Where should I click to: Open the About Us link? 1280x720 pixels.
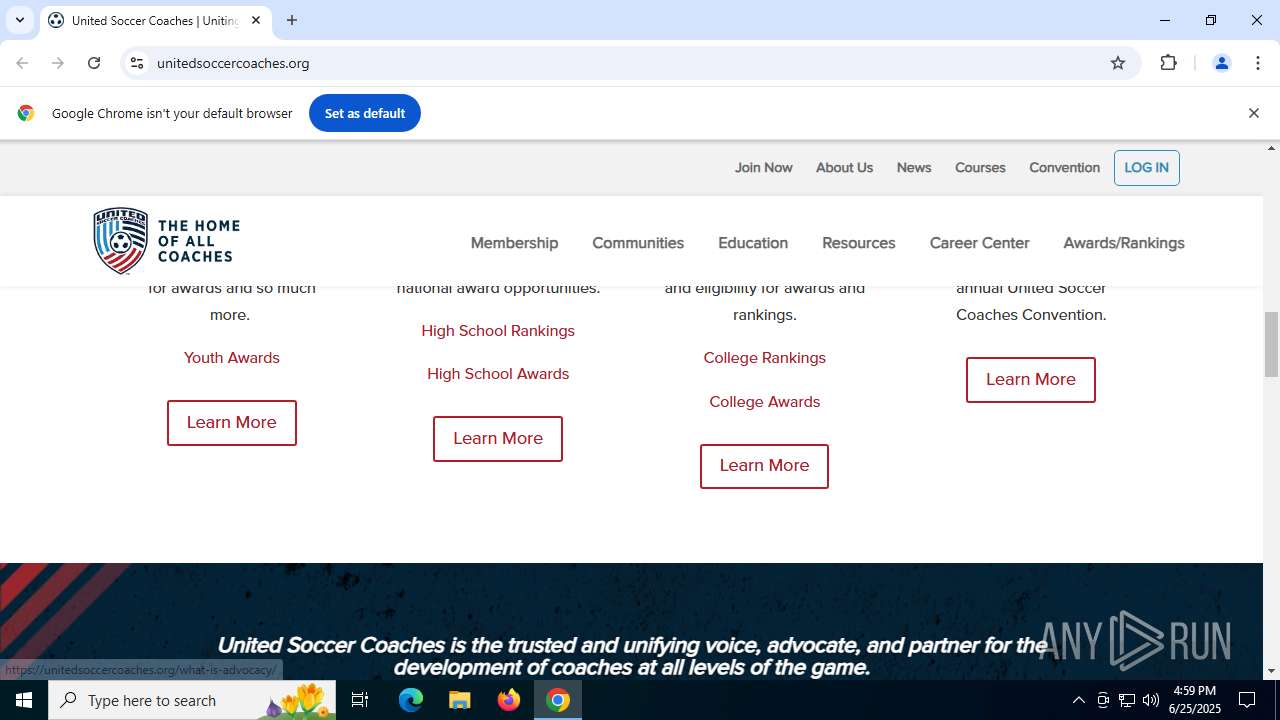(844, 167)
